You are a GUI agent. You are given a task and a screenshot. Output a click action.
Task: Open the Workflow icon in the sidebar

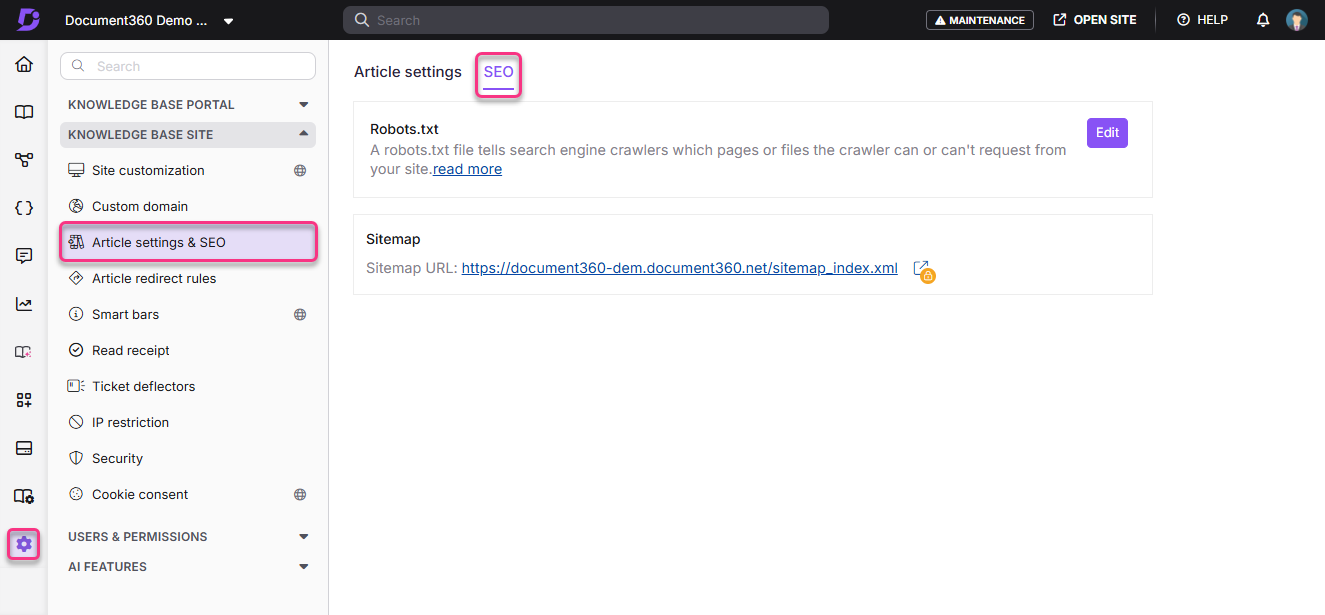tap(23, 159)
